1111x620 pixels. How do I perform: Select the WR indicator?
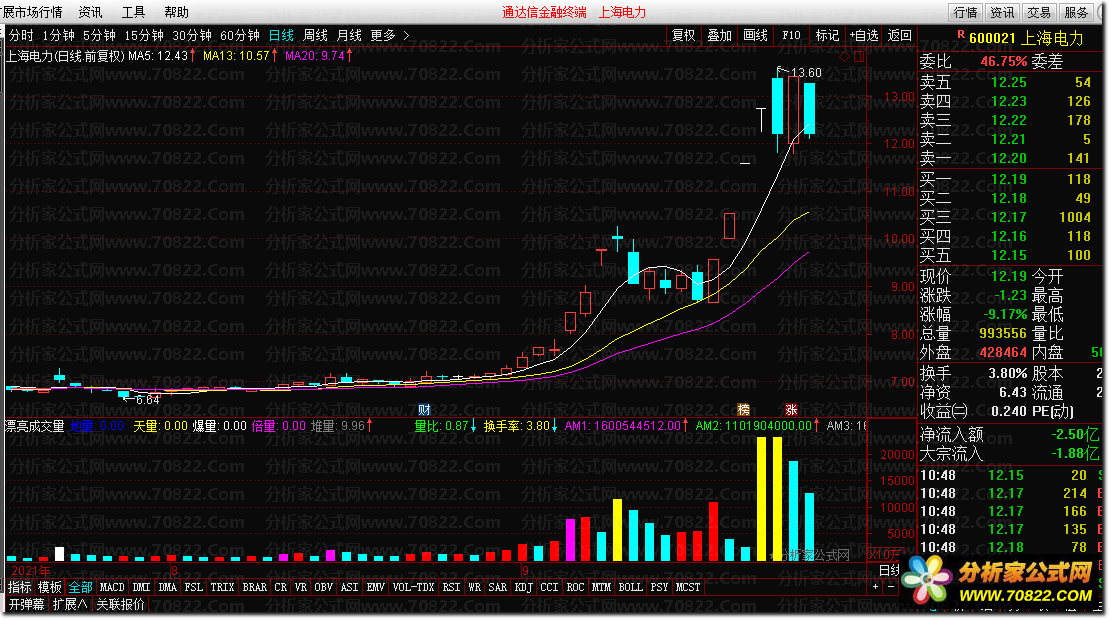(475, 587)
